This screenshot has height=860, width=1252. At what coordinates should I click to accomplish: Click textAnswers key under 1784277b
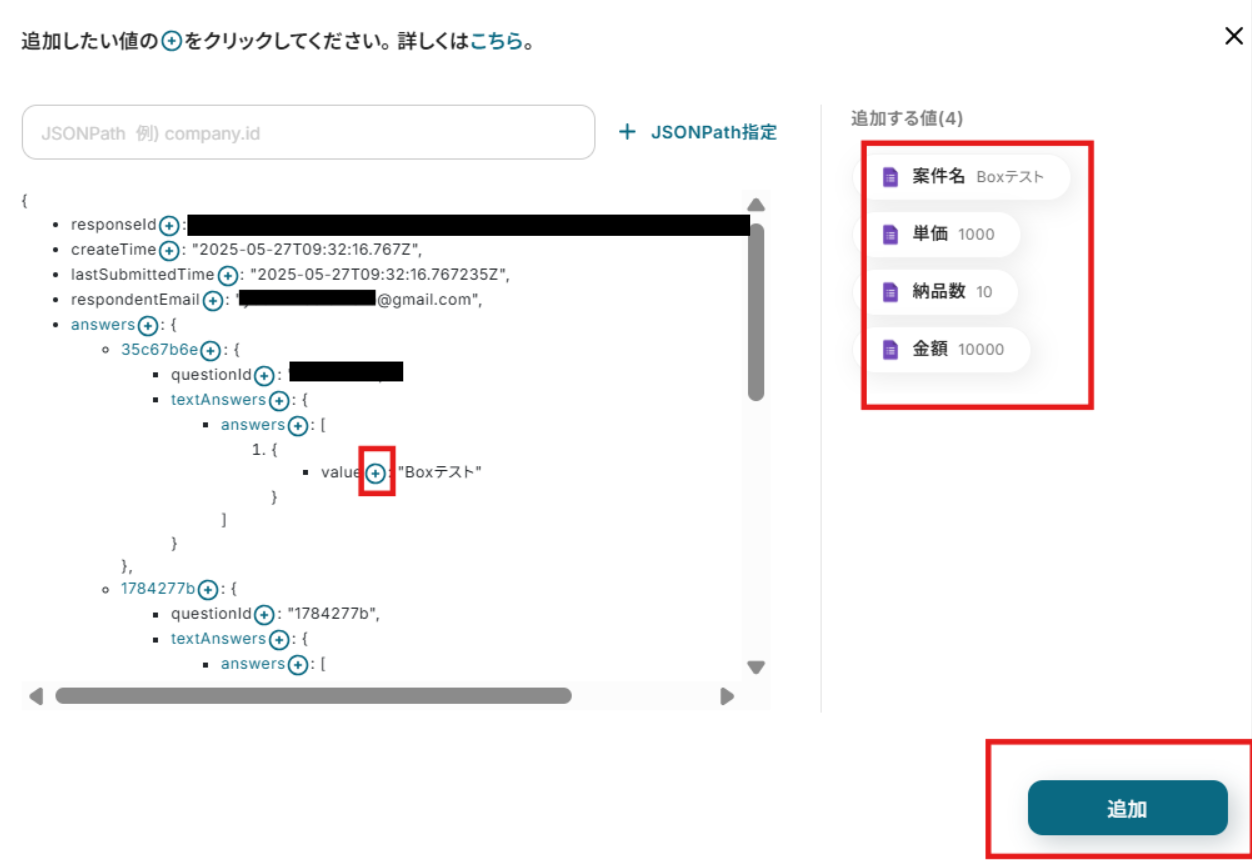[219, 639]
